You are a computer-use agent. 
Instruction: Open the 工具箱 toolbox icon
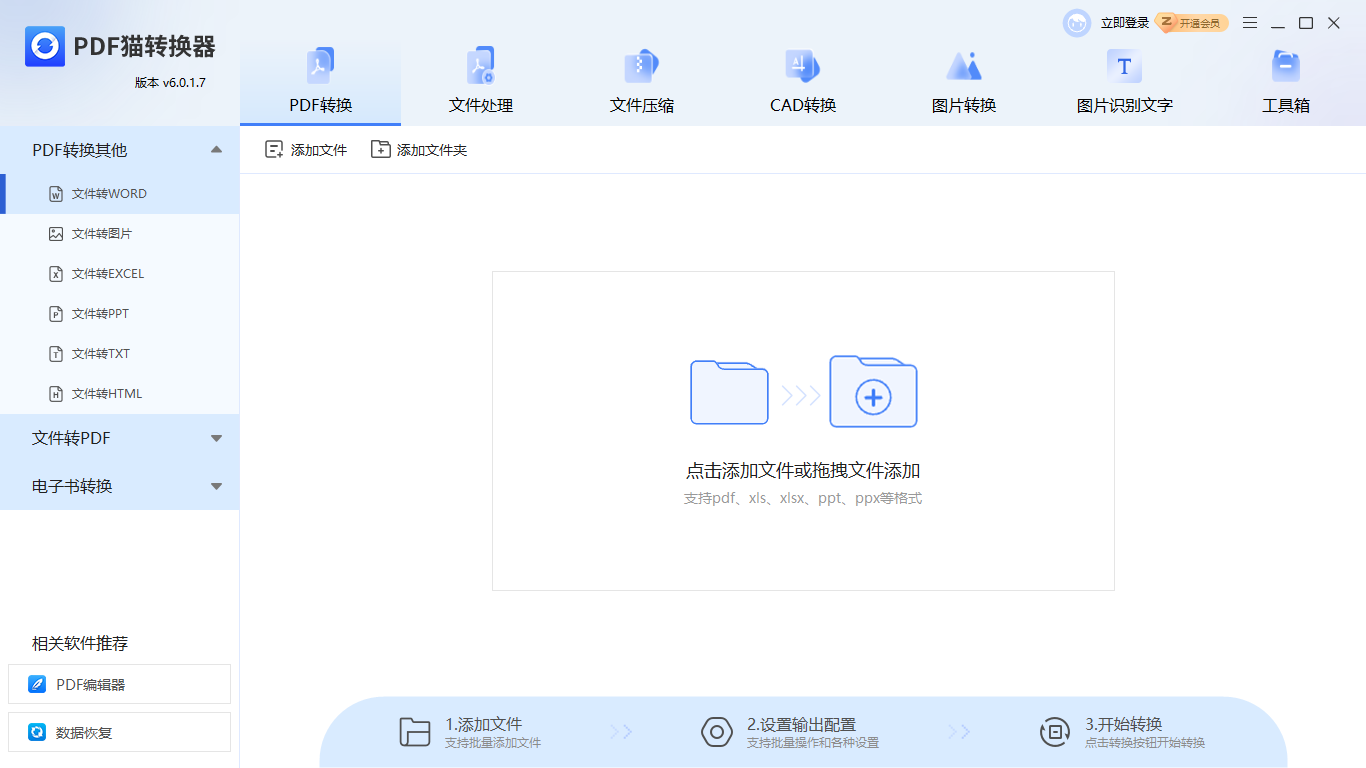[x=1285, y=80]
